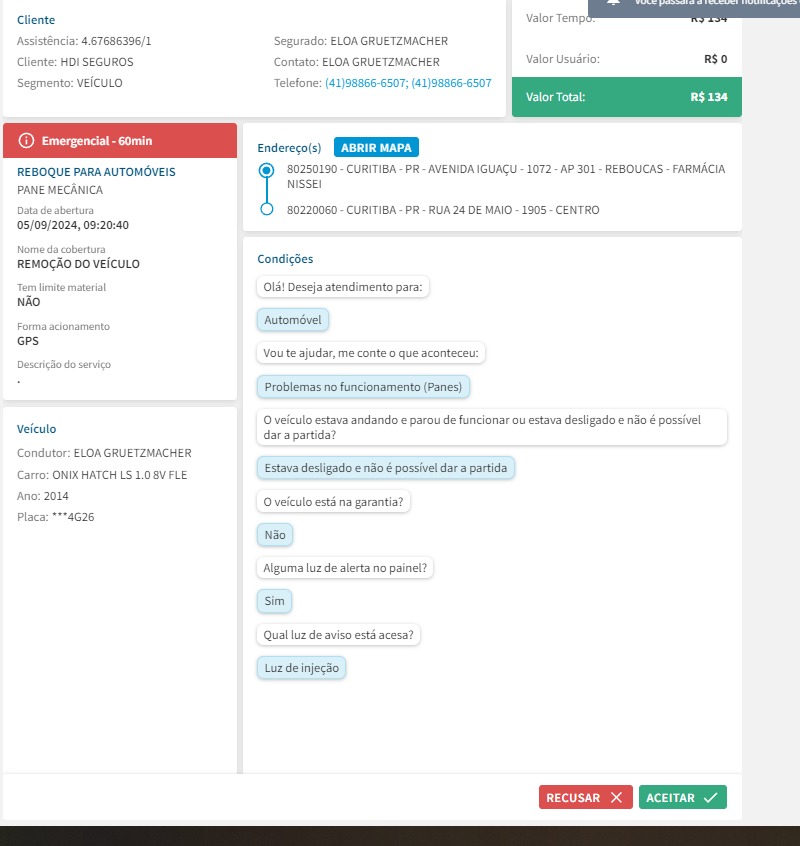Click the Veículo section heading

pos(36,429)
